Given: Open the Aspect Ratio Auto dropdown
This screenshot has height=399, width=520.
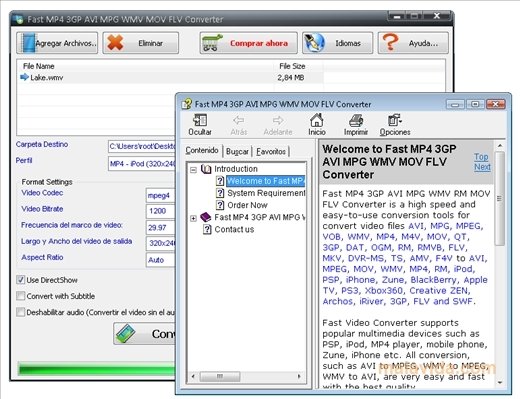Looking at the screenshot, I should point(161,260).
